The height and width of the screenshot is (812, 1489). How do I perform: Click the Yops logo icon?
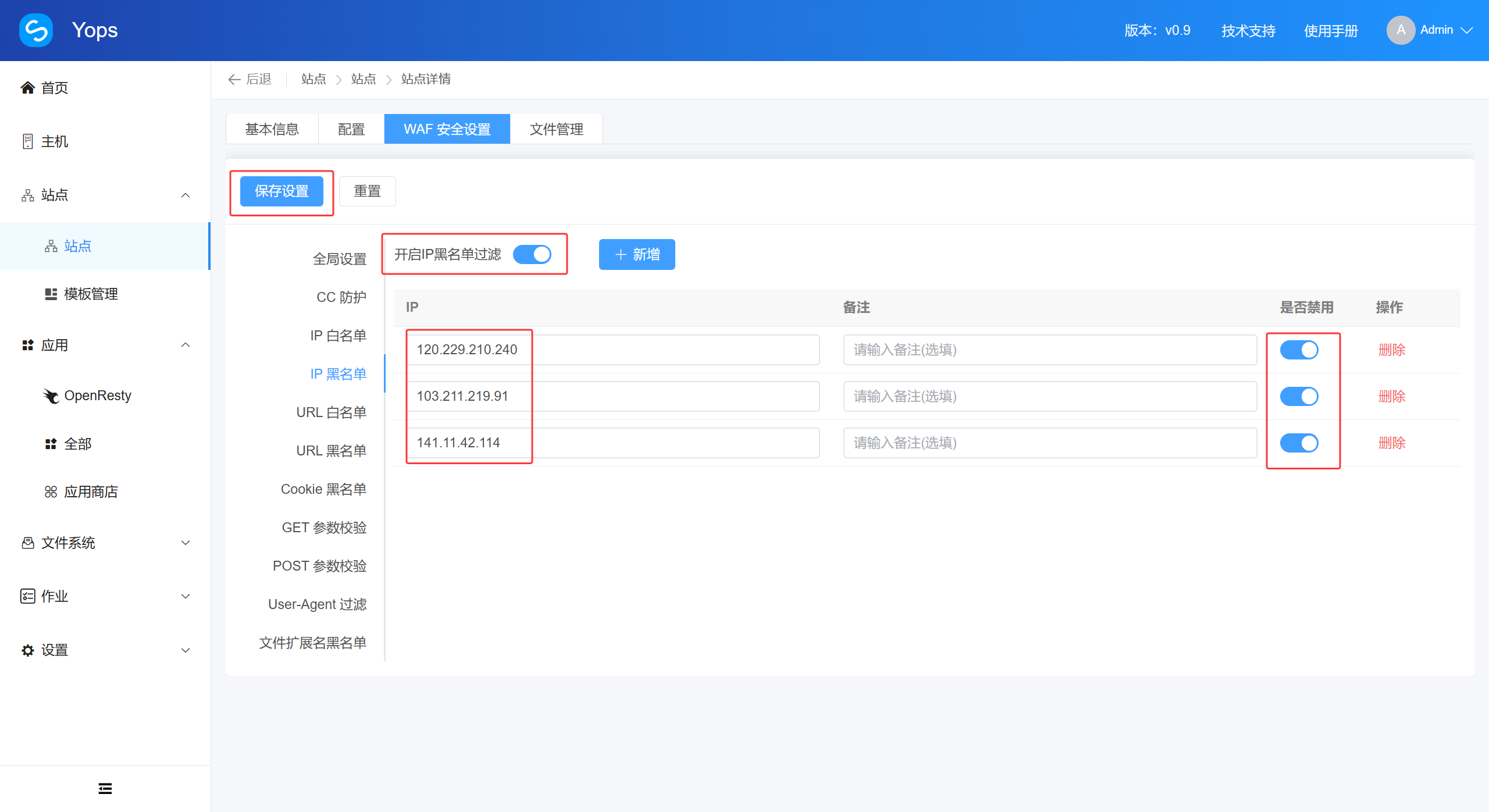[36, 30]
